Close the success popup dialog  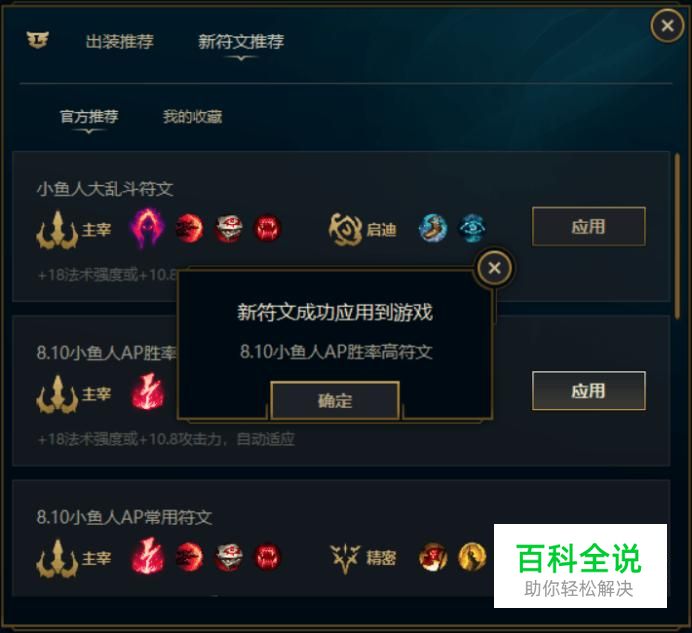pyautogui.click(x=494, y=268)
